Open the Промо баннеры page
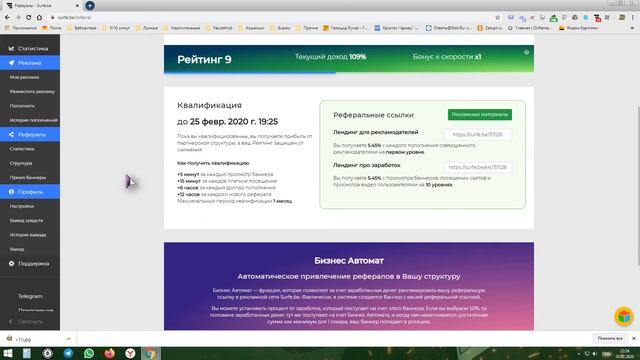Screen dimensions: 640x360 28,178
